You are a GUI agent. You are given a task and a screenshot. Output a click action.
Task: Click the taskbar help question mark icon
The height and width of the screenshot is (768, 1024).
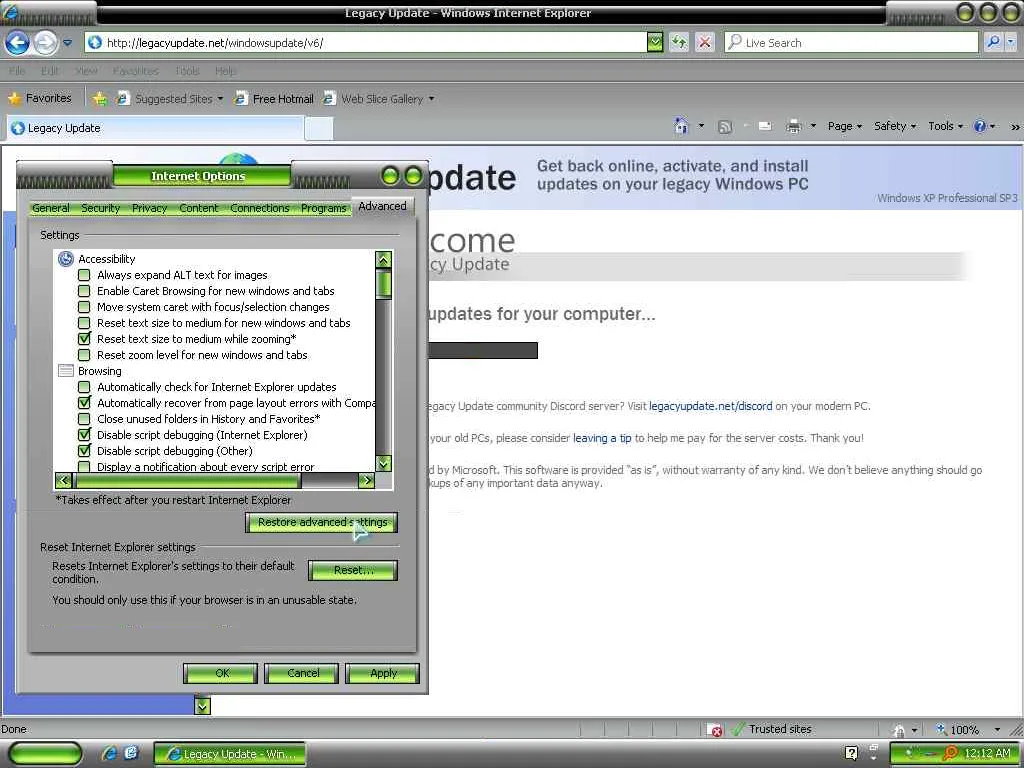pyautogui.click(x=852, y=753)
